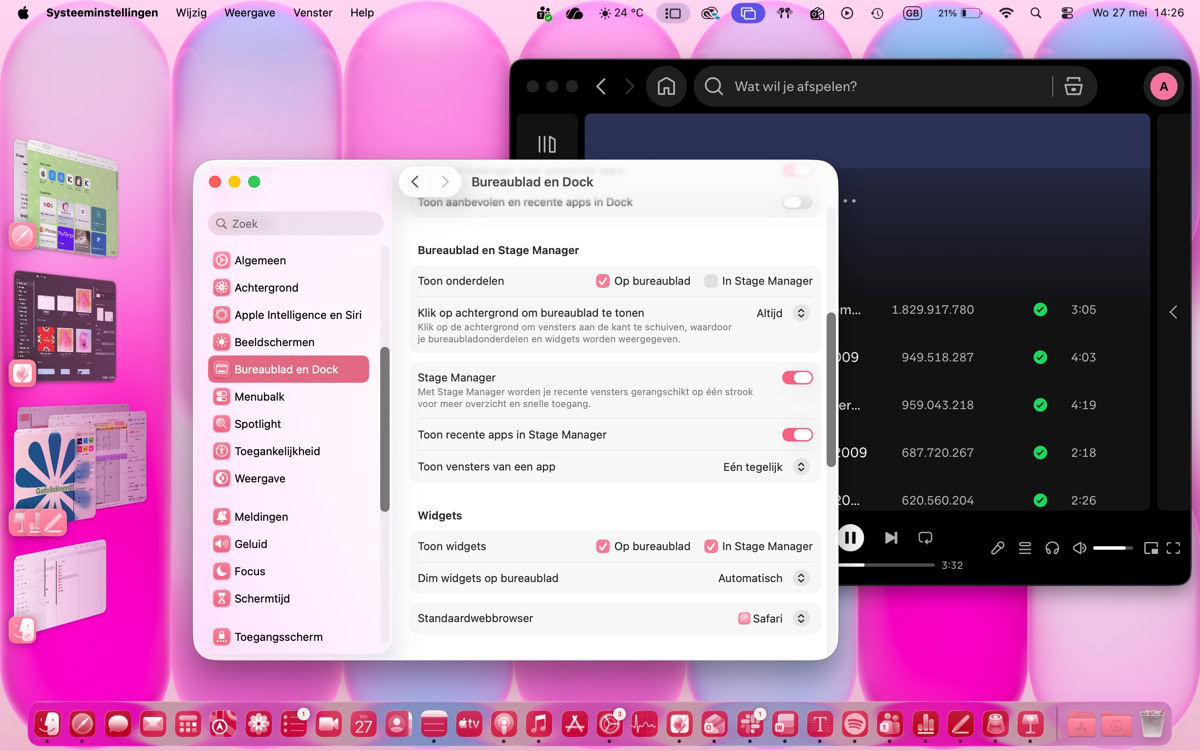Disable Toon recente apps in Stage Manager

[797, 435]
